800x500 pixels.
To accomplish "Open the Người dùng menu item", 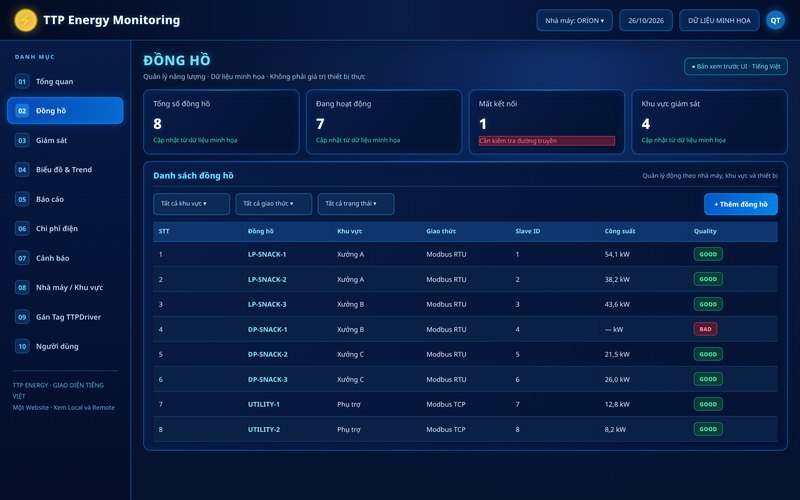I will click(65, 346).
